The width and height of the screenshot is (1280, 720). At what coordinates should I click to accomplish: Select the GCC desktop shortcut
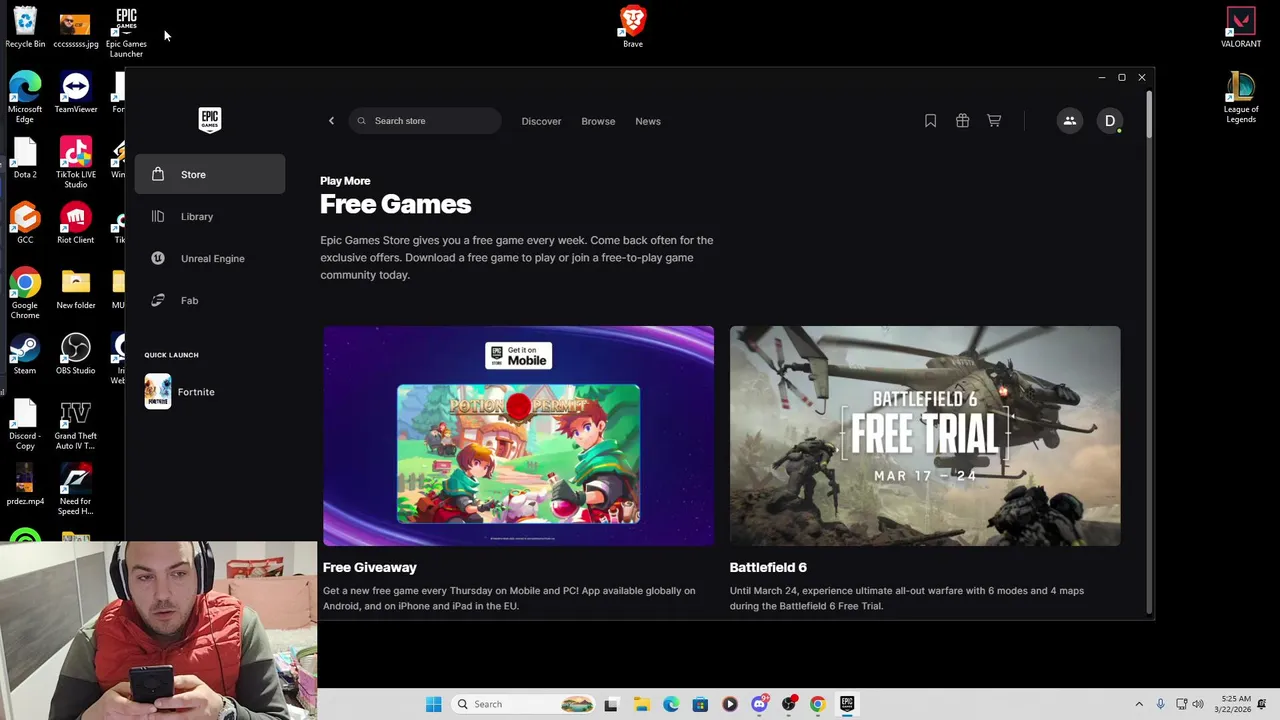point(25,223)
